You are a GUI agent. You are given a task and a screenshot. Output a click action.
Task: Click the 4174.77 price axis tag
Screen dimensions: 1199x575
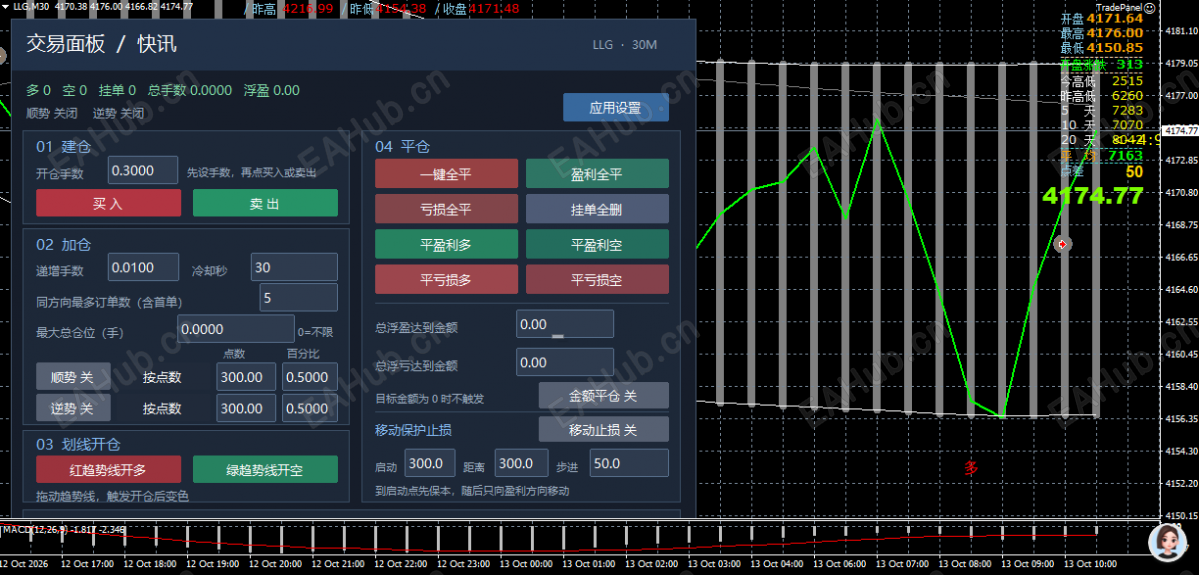click(x=1179, y=130)
